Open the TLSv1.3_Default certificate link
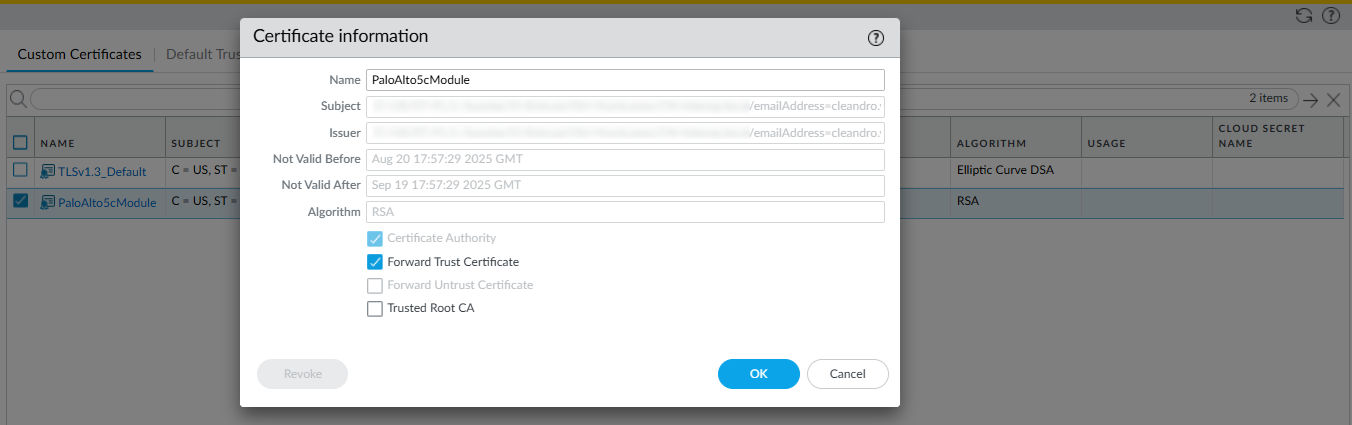Image resolution: width=1352 pixels, height=425 pixels. click(102, 172)
